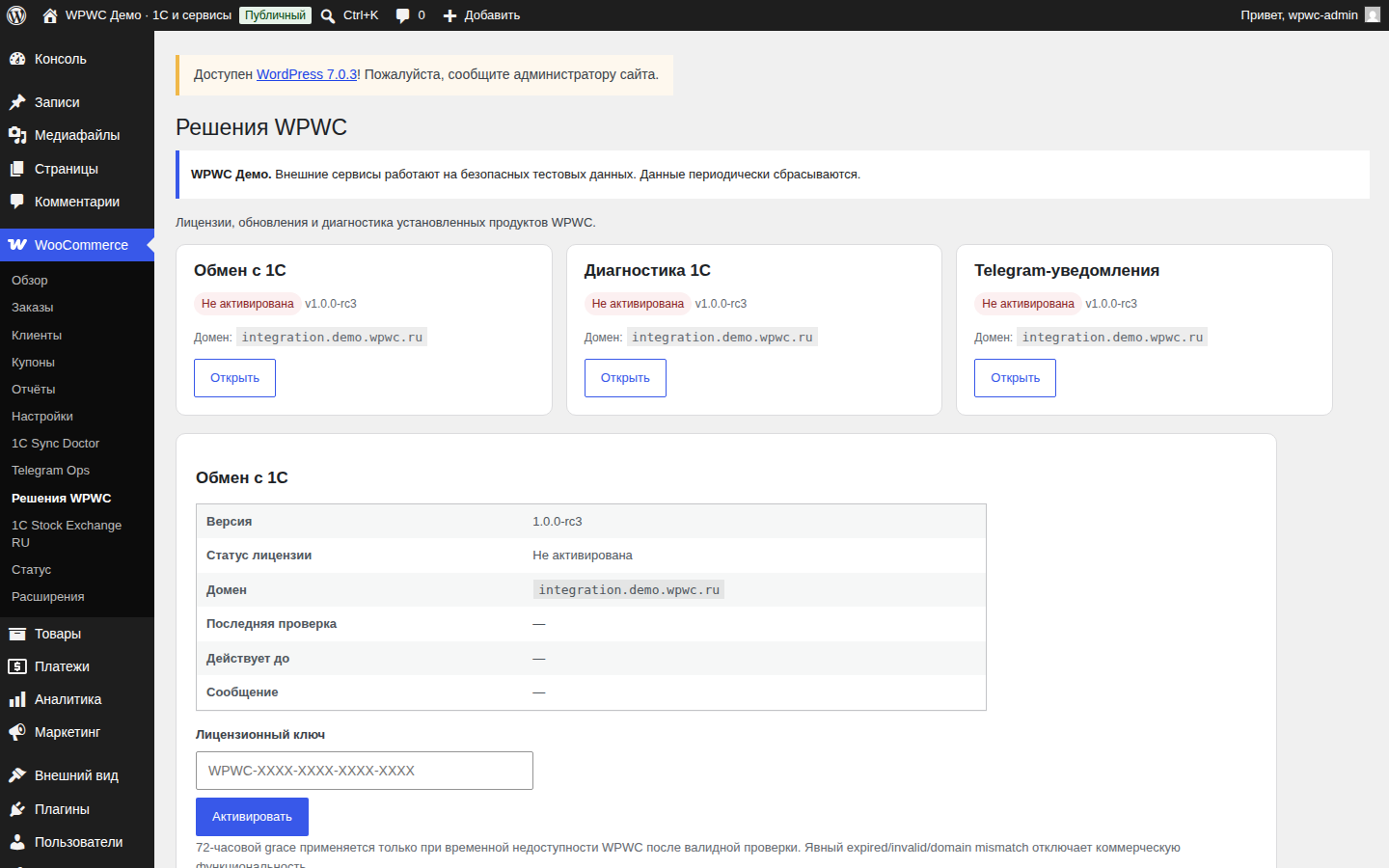Open Статус submenu item
This screenshot has width=1389, height=868.
(77, 570)
